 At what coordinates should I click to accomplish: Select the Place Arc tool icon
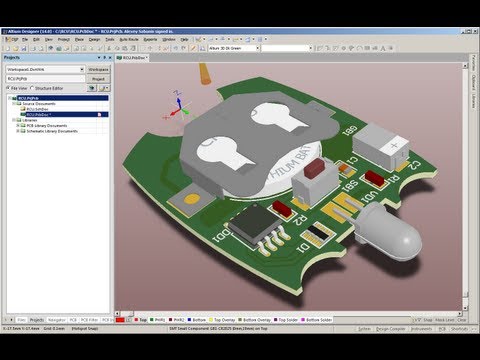coord(359,48)
